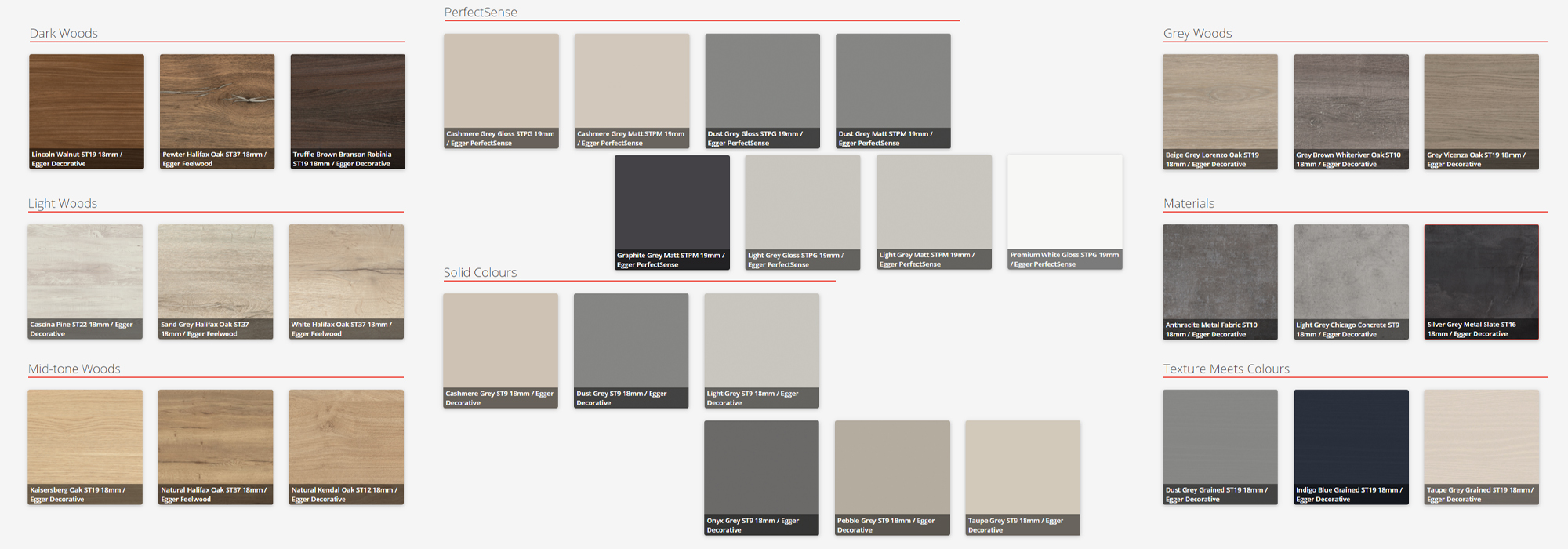Select Beige Grey Lorenzo Oak swatch
Viewport: 1568px width, 549px height.
pos(1221,111)
